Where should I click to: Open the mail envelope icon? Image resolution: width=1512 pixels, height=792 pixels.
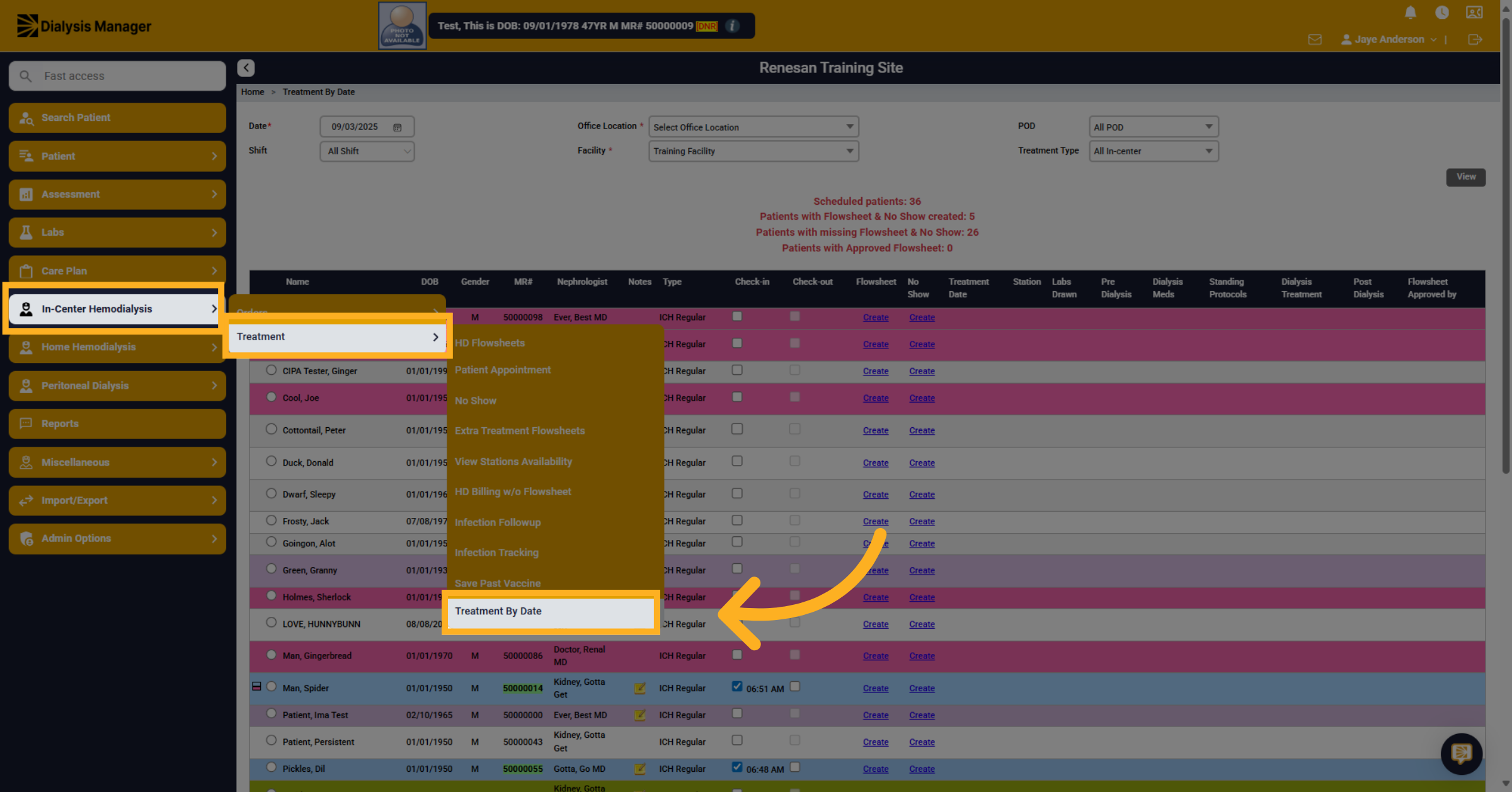click(1315, 40)
